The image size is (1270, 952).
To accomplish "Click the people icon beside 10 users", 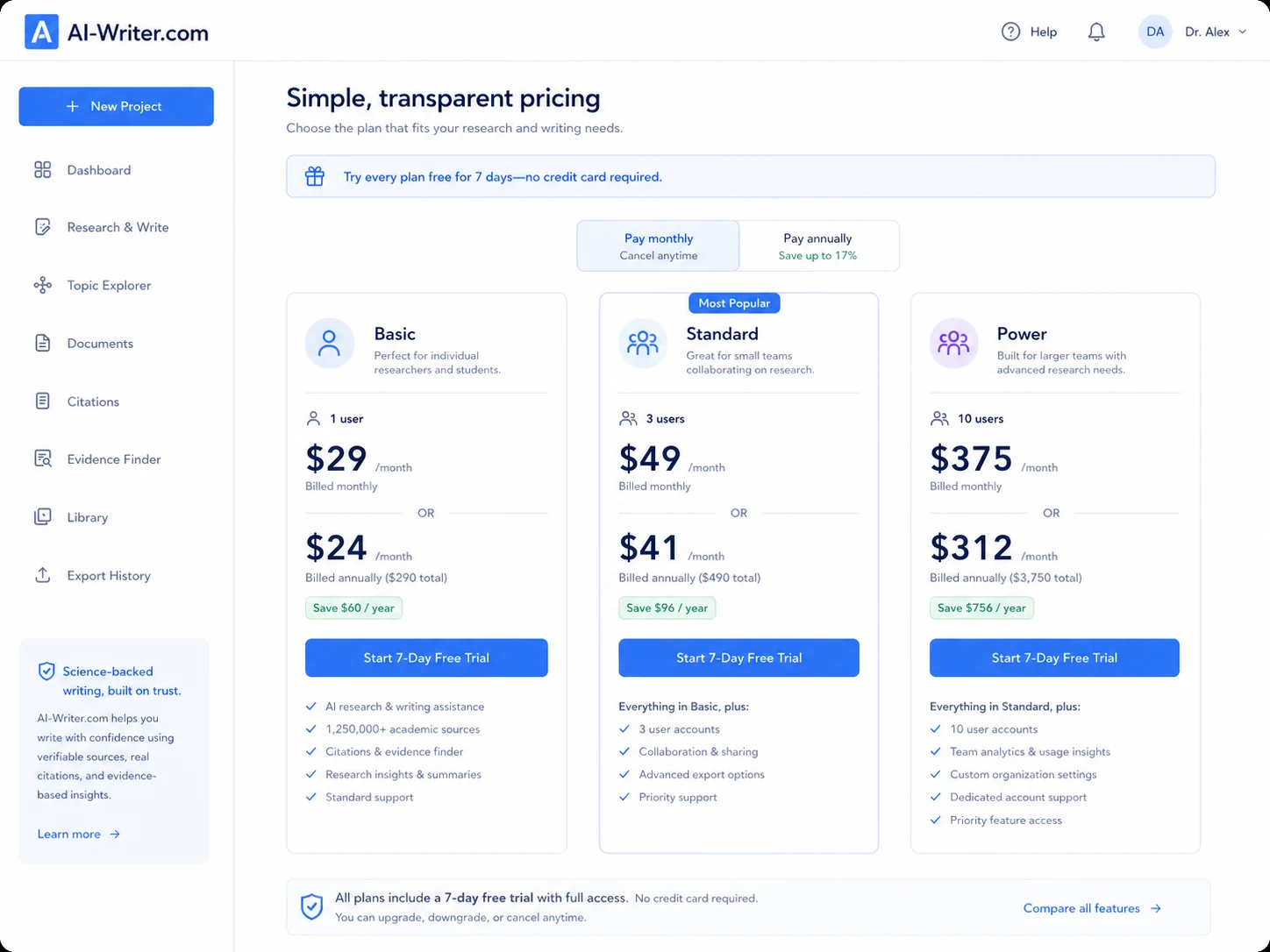I will tap(939, 418).
